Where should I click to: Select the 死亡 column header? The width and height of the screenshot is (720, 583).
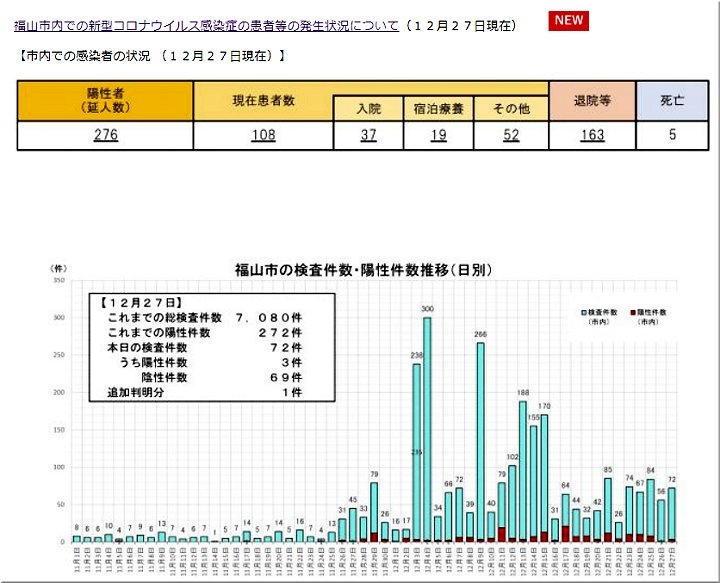point(672,101)
